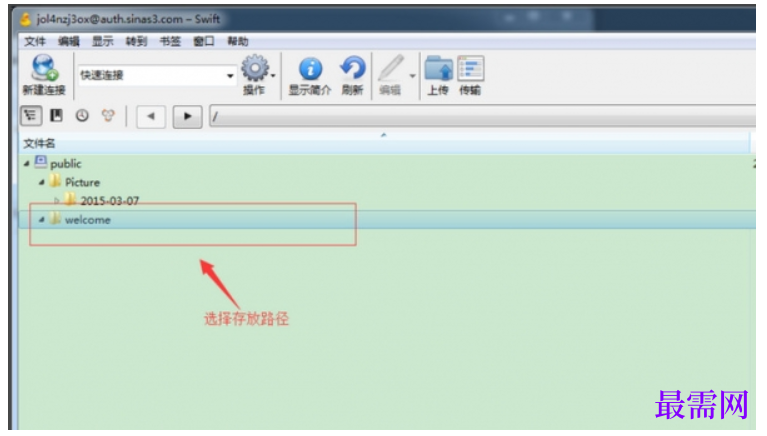767x436 pixels.
Task: Go forward with the right arrow button
Action: [x=187, y=116]
